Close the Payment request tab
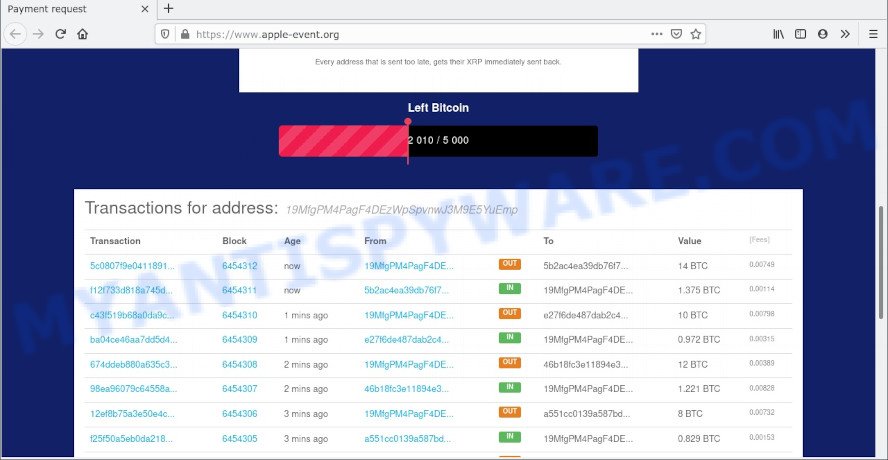This screenshot has width=888, height=460. tap(145, 9)
